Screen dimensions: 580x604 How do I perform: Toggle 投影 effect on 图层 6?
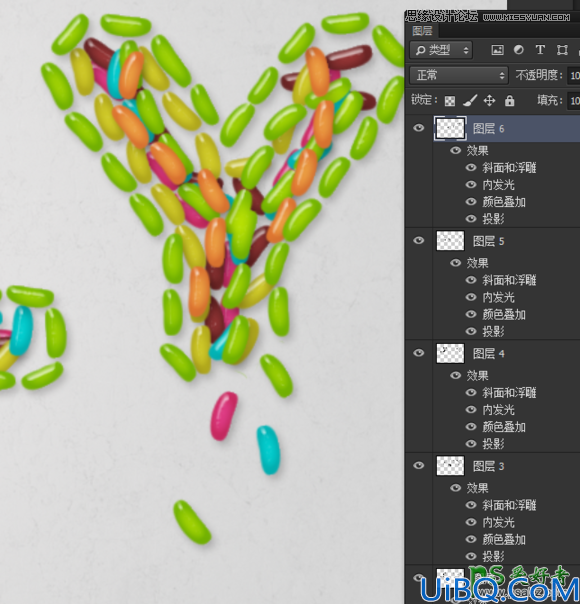pyautogui.click(x=471, y=219)
